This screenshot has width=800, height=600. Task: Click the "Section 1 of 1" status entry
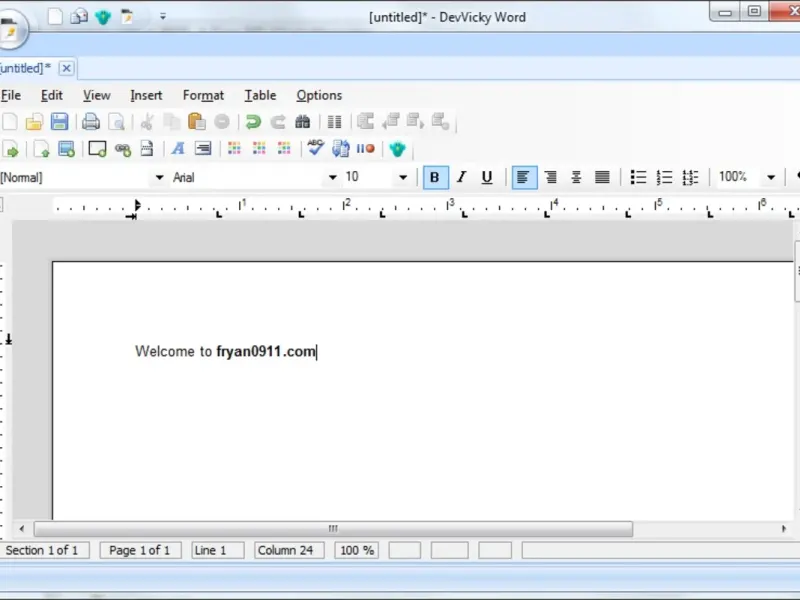pyautogui.click(x=45, y=551)
